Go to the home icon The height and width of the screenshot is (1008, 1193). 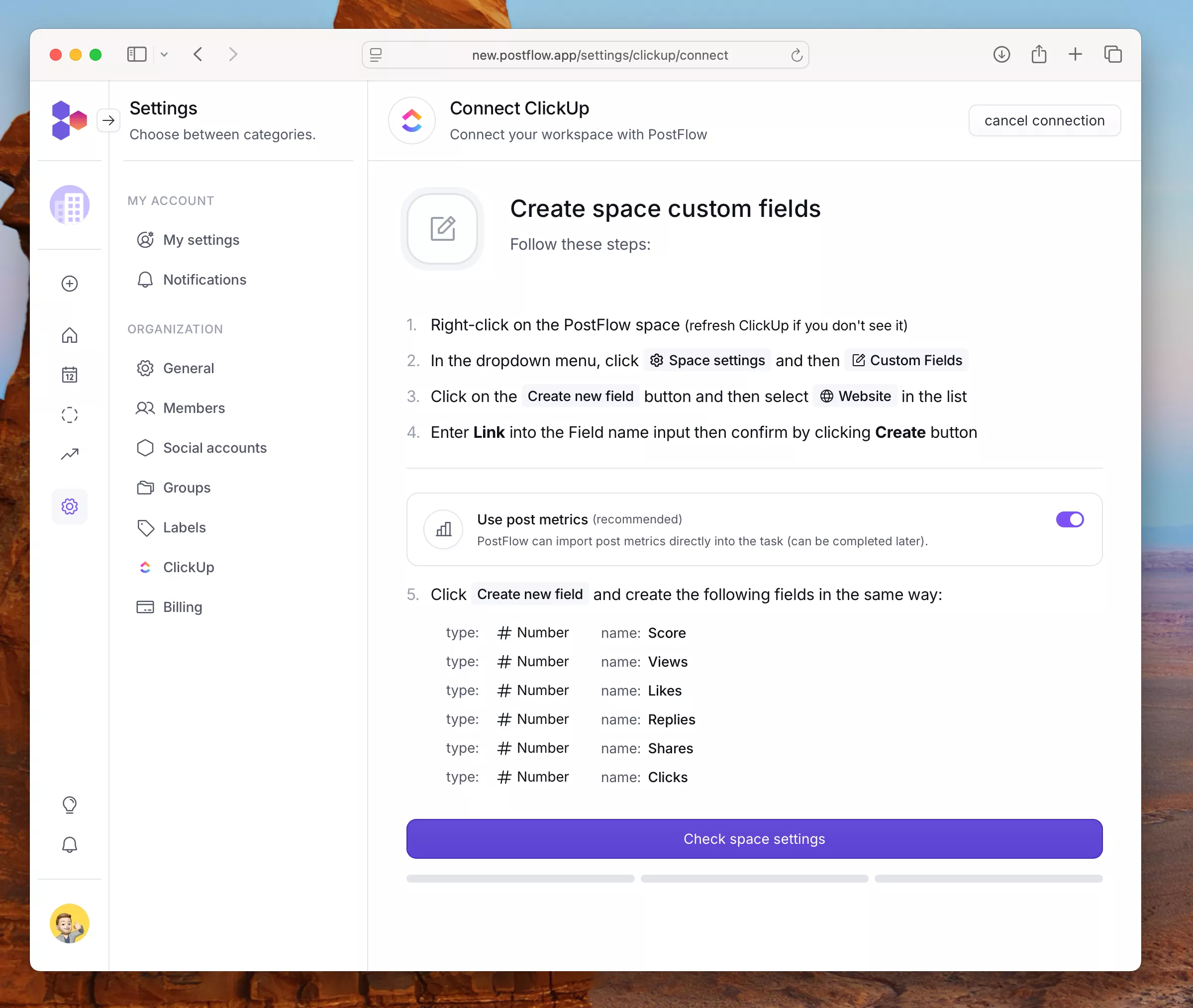[70, 335]
